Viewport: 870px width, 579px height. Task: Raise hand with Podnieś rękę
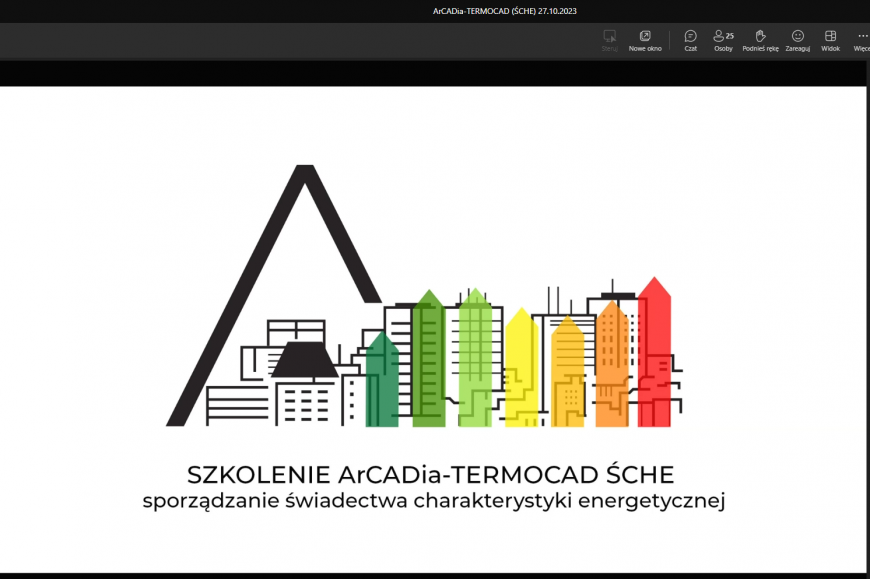760,41
